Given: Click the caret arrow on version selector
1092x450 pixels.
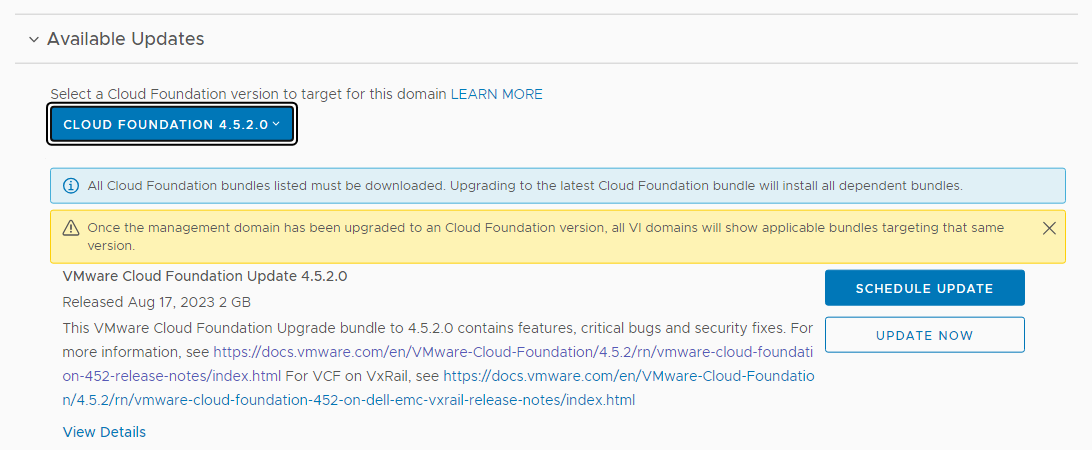Looking at the screenshot, I should (276, 125).
